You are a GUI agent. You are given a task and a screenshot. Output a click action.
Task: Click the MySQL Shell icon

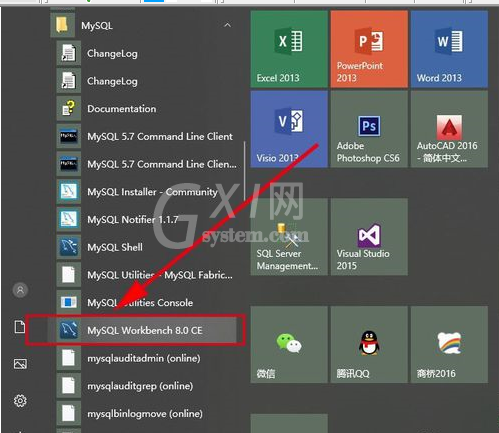pyautogui.click(x=69, y=247)
